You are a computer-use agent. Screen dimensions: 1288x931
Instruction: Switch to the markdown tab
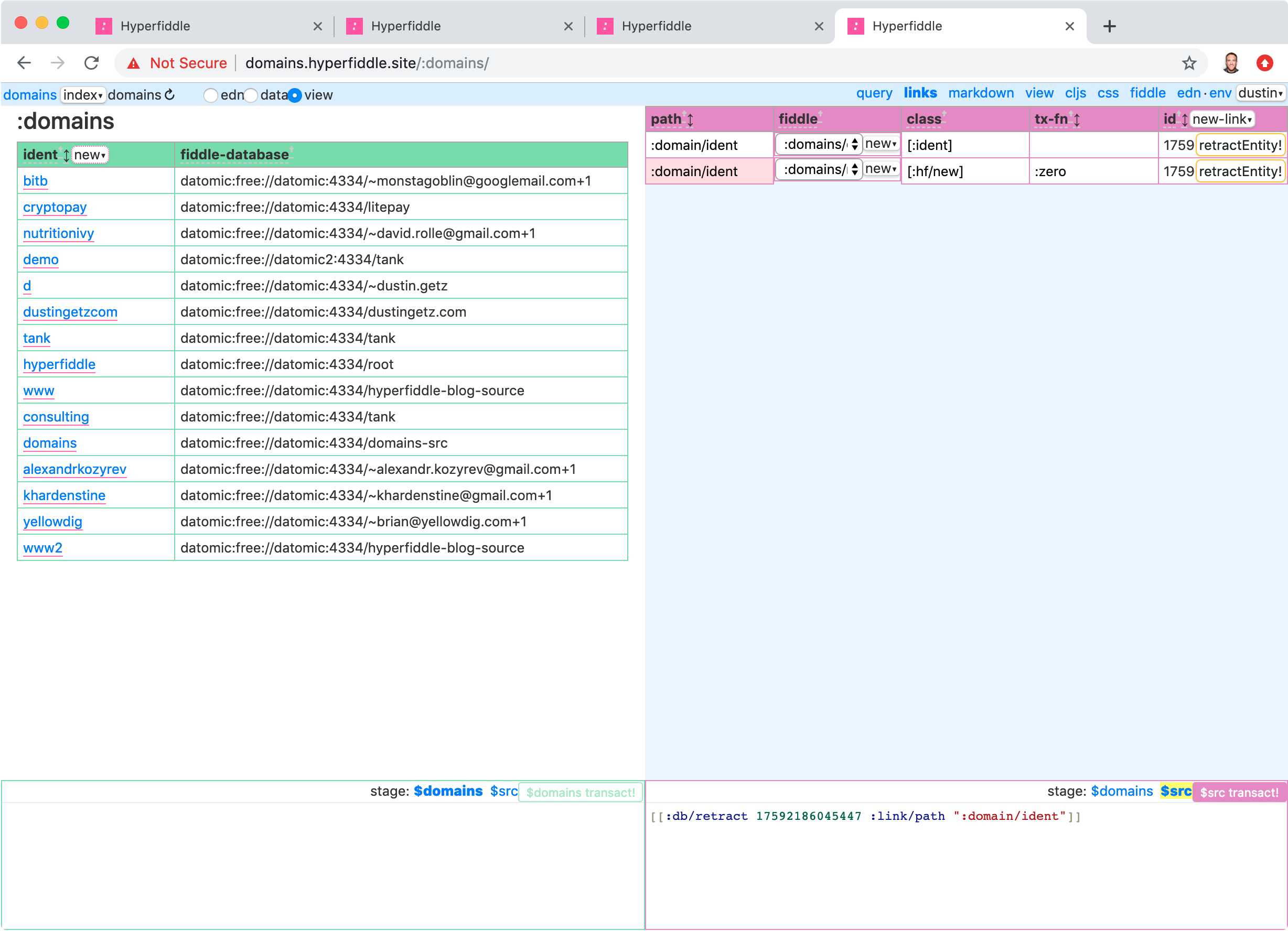pyautogui.click(x=980, y=93)
